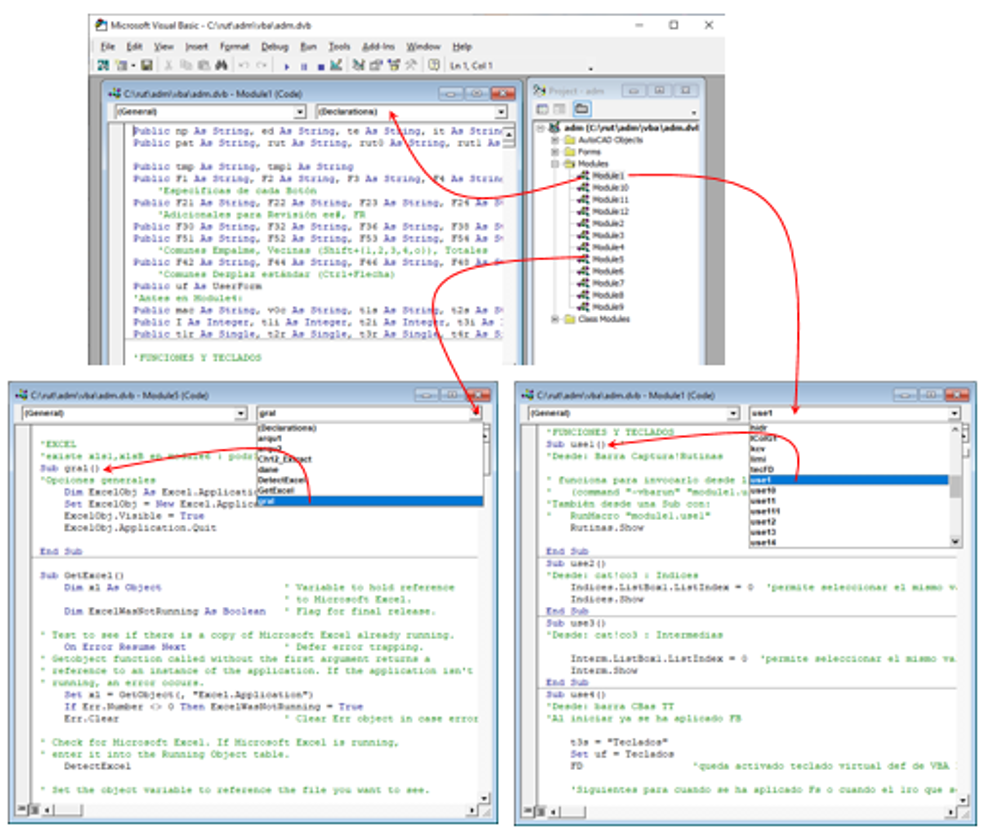Toggle Design Mode icon in the toolbar
The height and width of the screenshot is (832, 983).
[x=336, y=66]
